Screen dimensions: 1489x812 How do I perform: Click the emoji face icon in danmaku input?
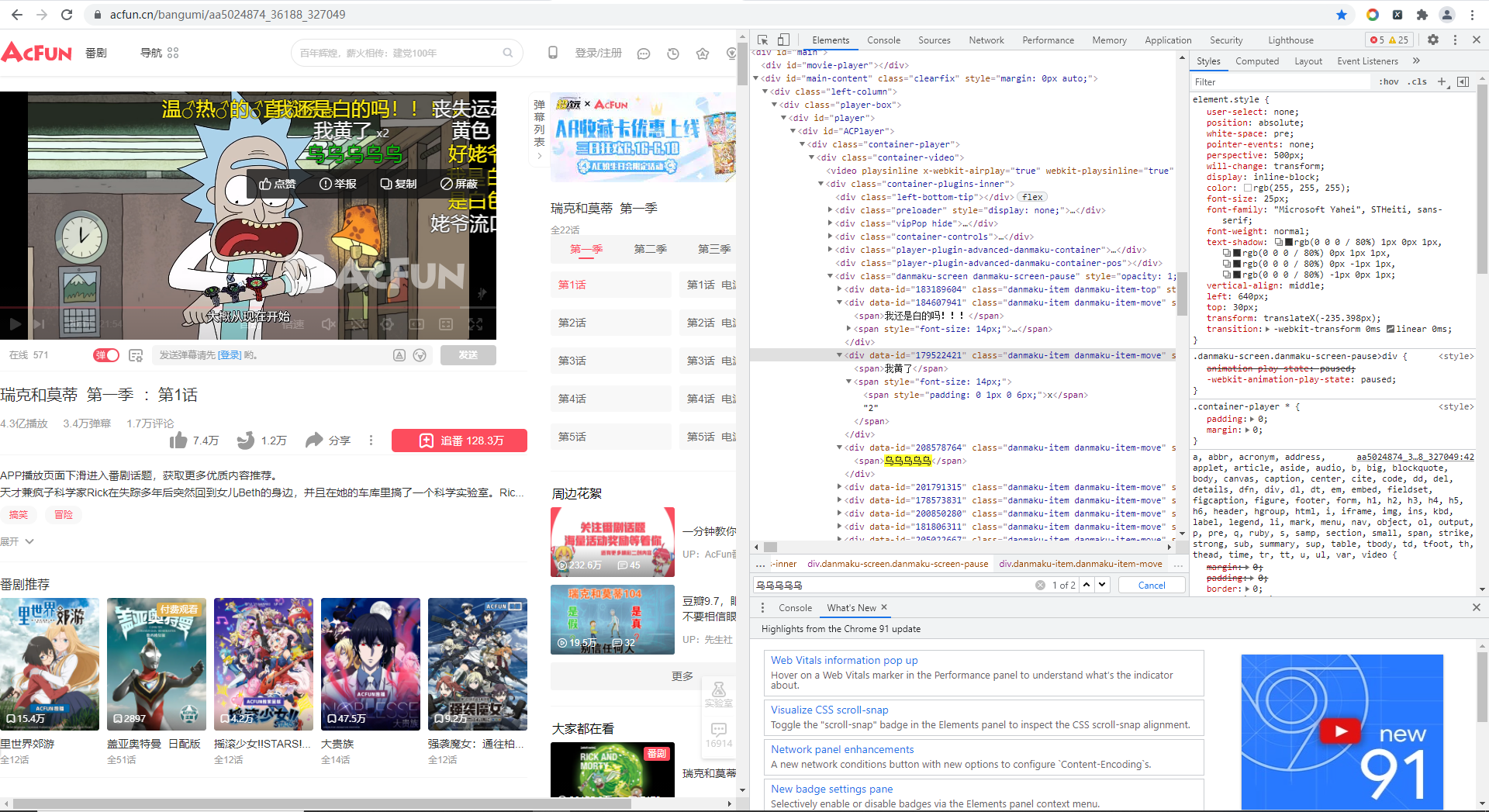[420, 355]
